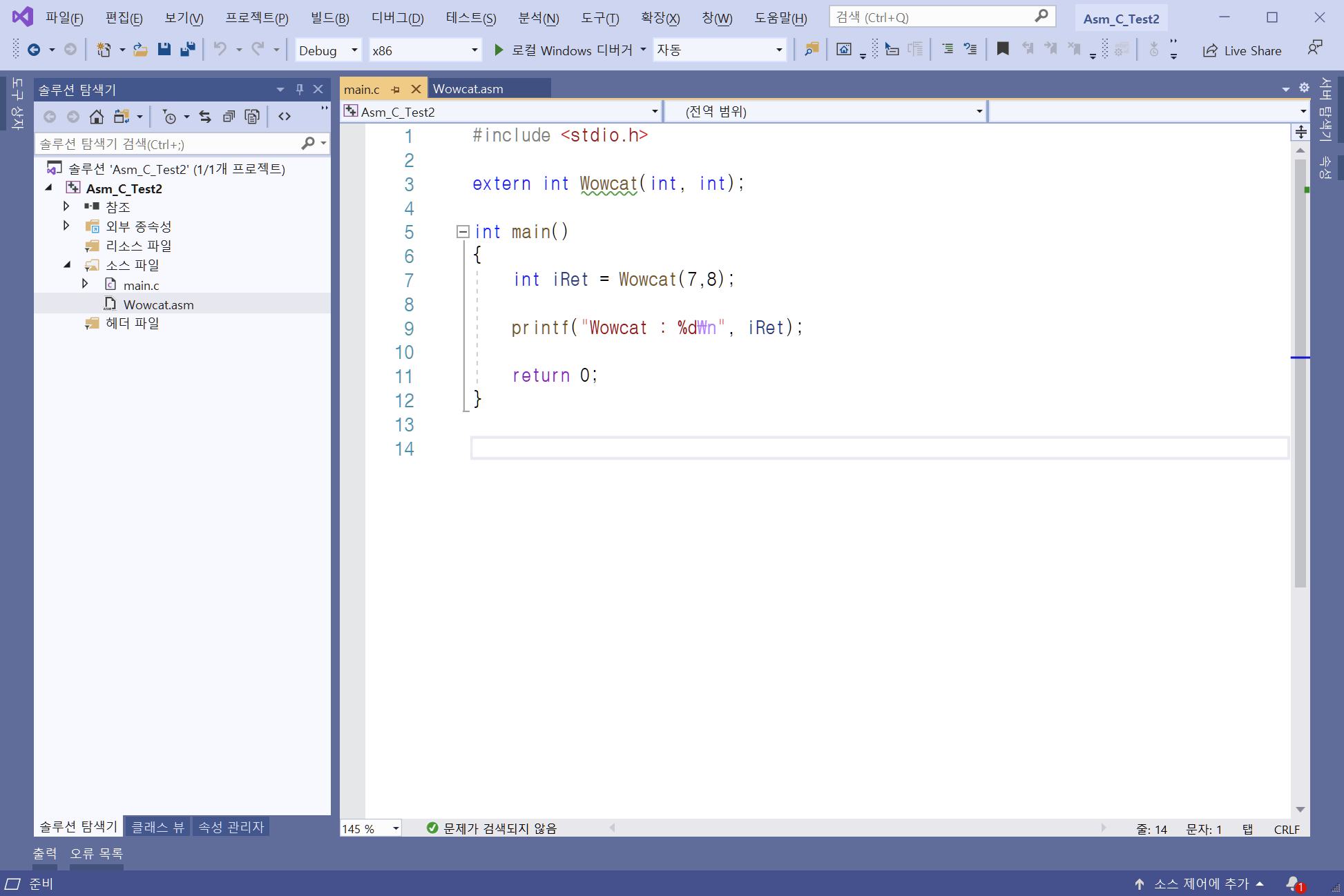Image resolution: width=1344 pixels, height=896 pixels.
Task: Click the bookmark toggle icon in toolbar
Action: [x=1003, y=49]
